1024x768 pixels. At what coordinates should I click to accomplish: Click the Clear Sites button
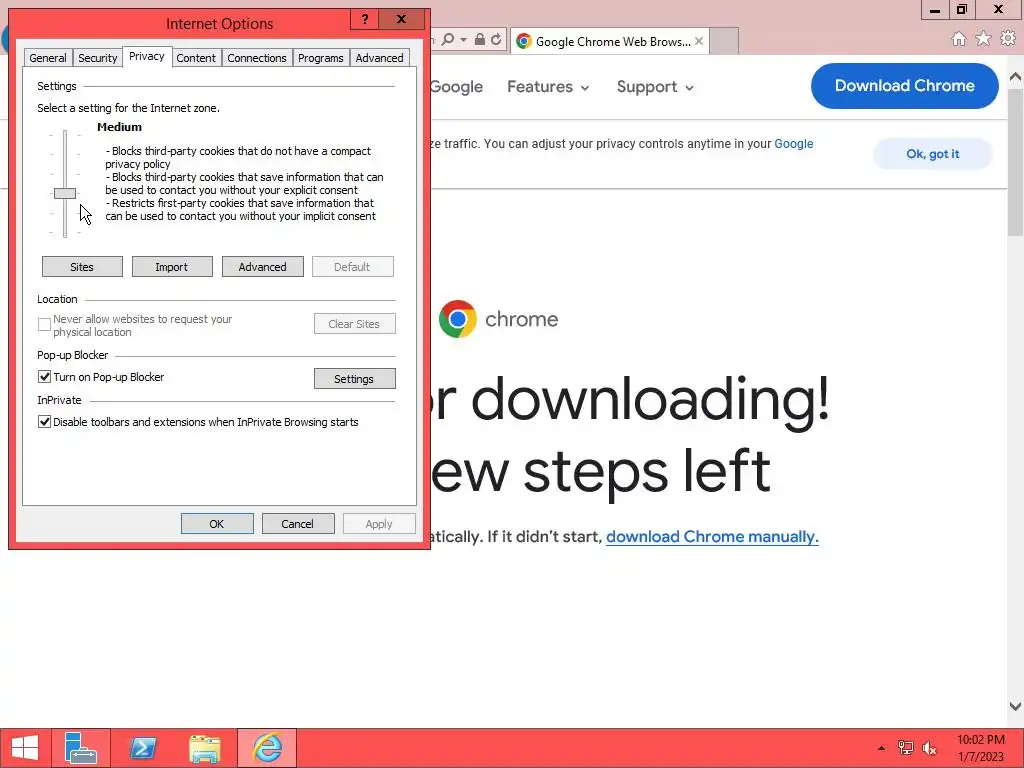(355, 324)
